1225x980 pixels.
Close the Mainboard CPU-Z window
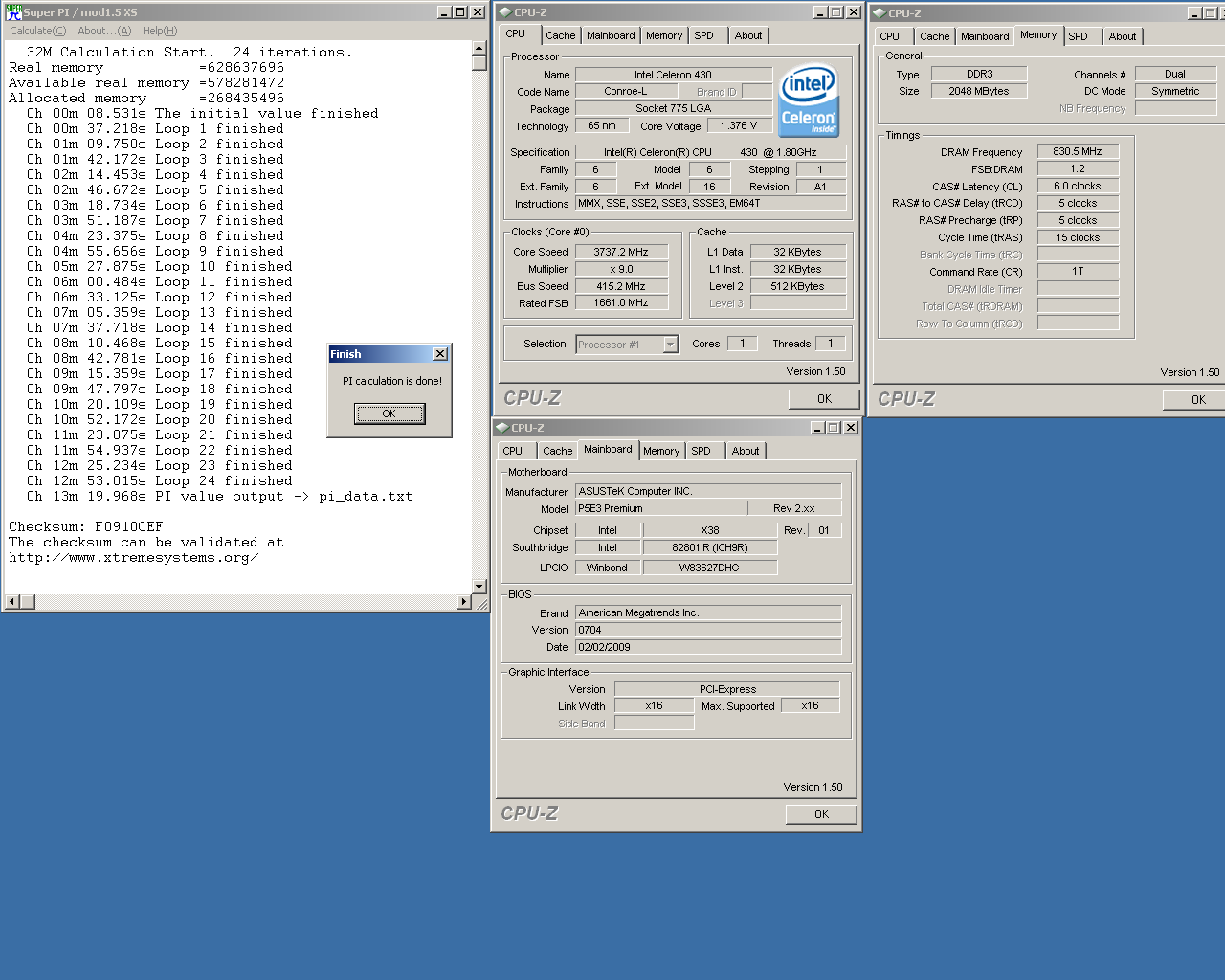(x=851, y=428)
